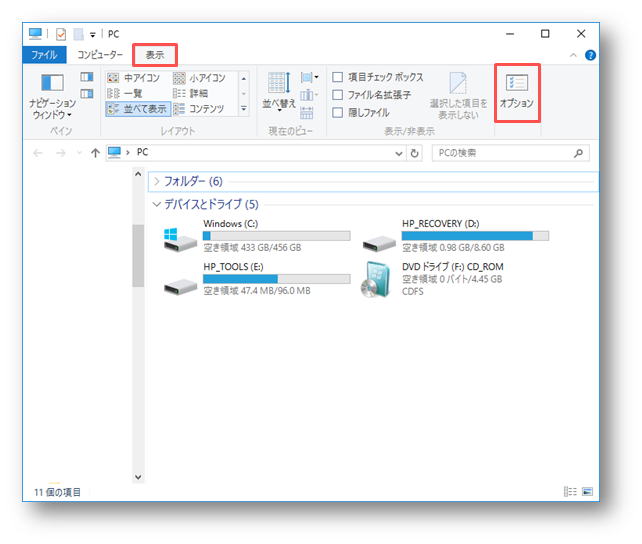Open the オプション folder options button
The image size is (642, 544).
pyautogui.click(x=517, y=92)
